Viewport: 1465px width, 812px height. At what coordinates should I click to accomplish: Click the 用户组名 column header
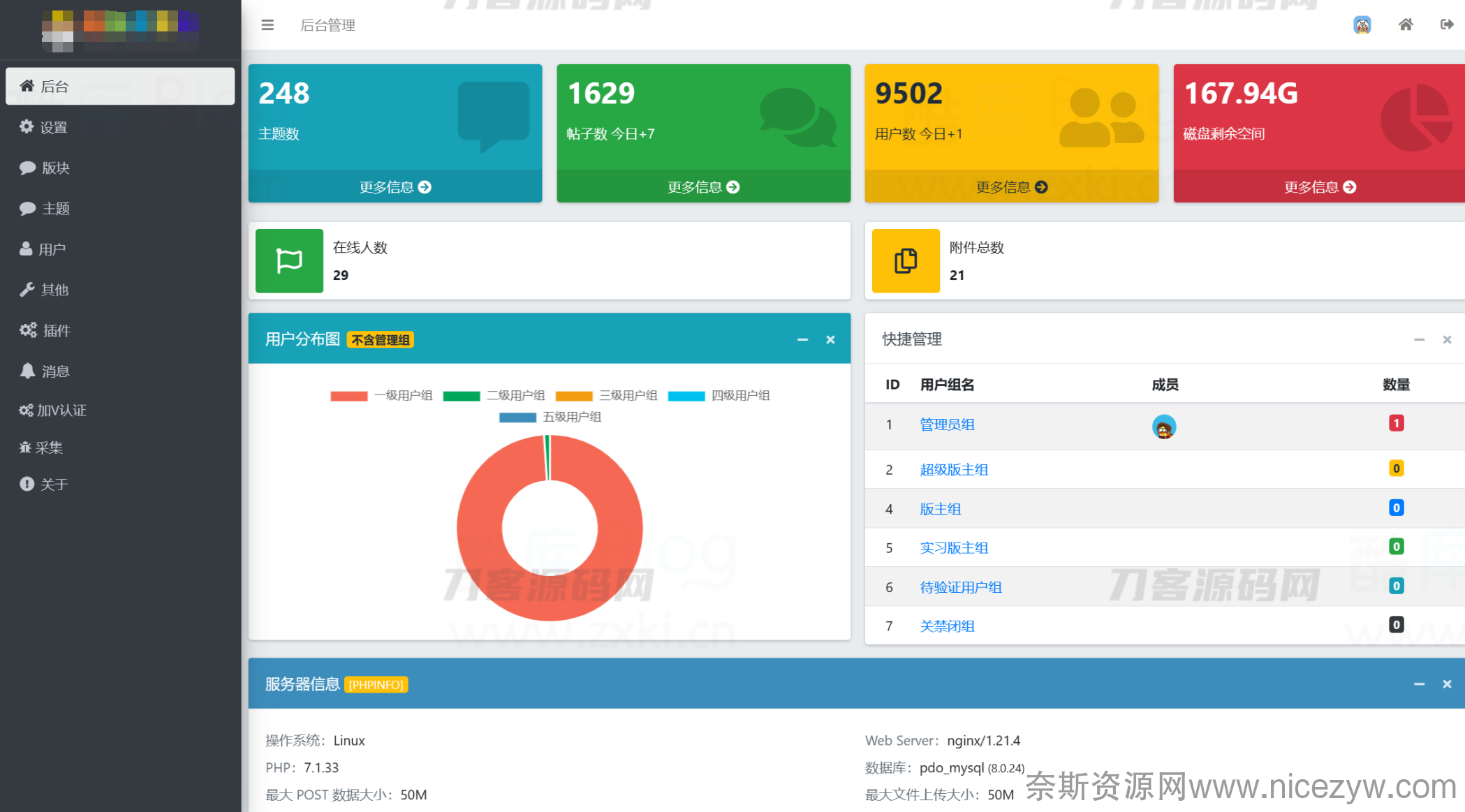point(947,385)
